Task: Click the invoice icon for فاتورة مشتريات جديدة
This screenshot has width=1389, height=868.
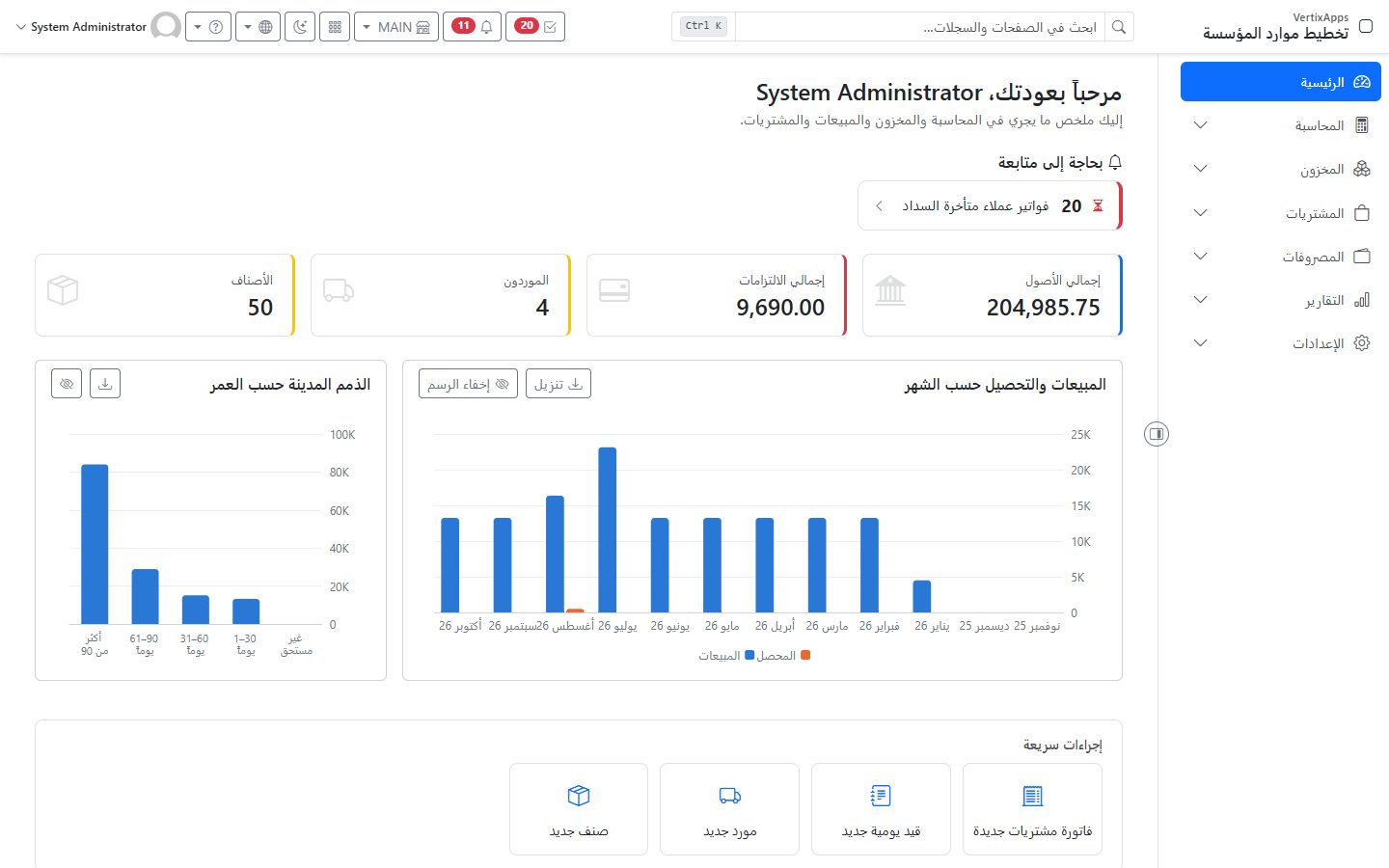Action: [1032, 796]
